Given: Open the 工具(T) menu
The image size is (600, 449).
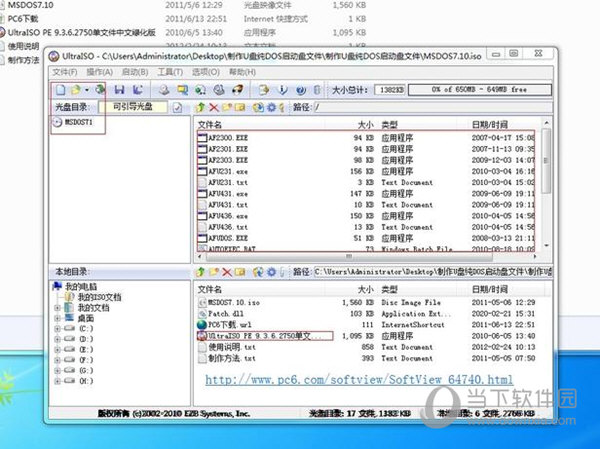Looking at the screenshot, I should coord(170,72).
